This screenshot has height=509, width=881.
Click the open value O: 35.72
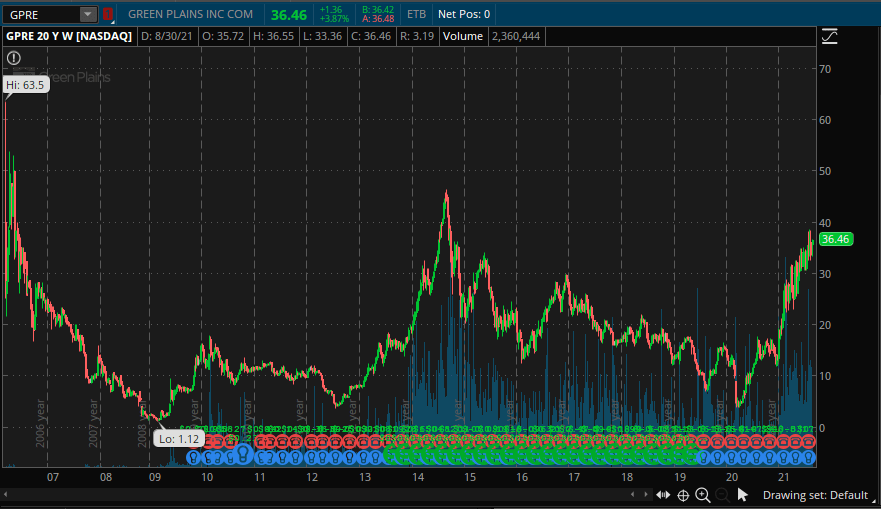pos(223,36)
